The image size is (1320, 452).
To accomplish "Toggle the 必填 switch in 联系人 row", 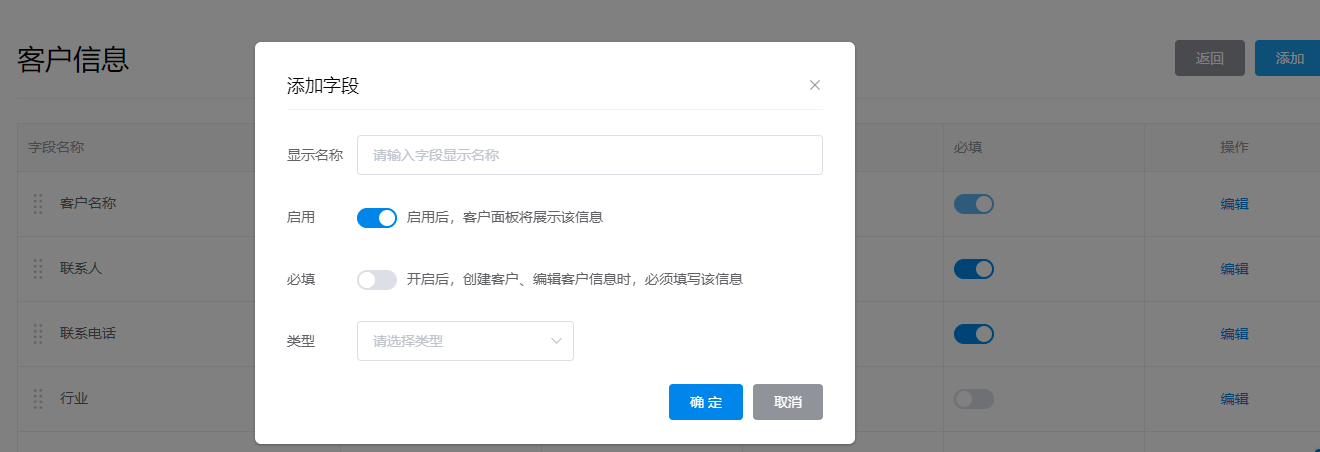I will 974,269.
